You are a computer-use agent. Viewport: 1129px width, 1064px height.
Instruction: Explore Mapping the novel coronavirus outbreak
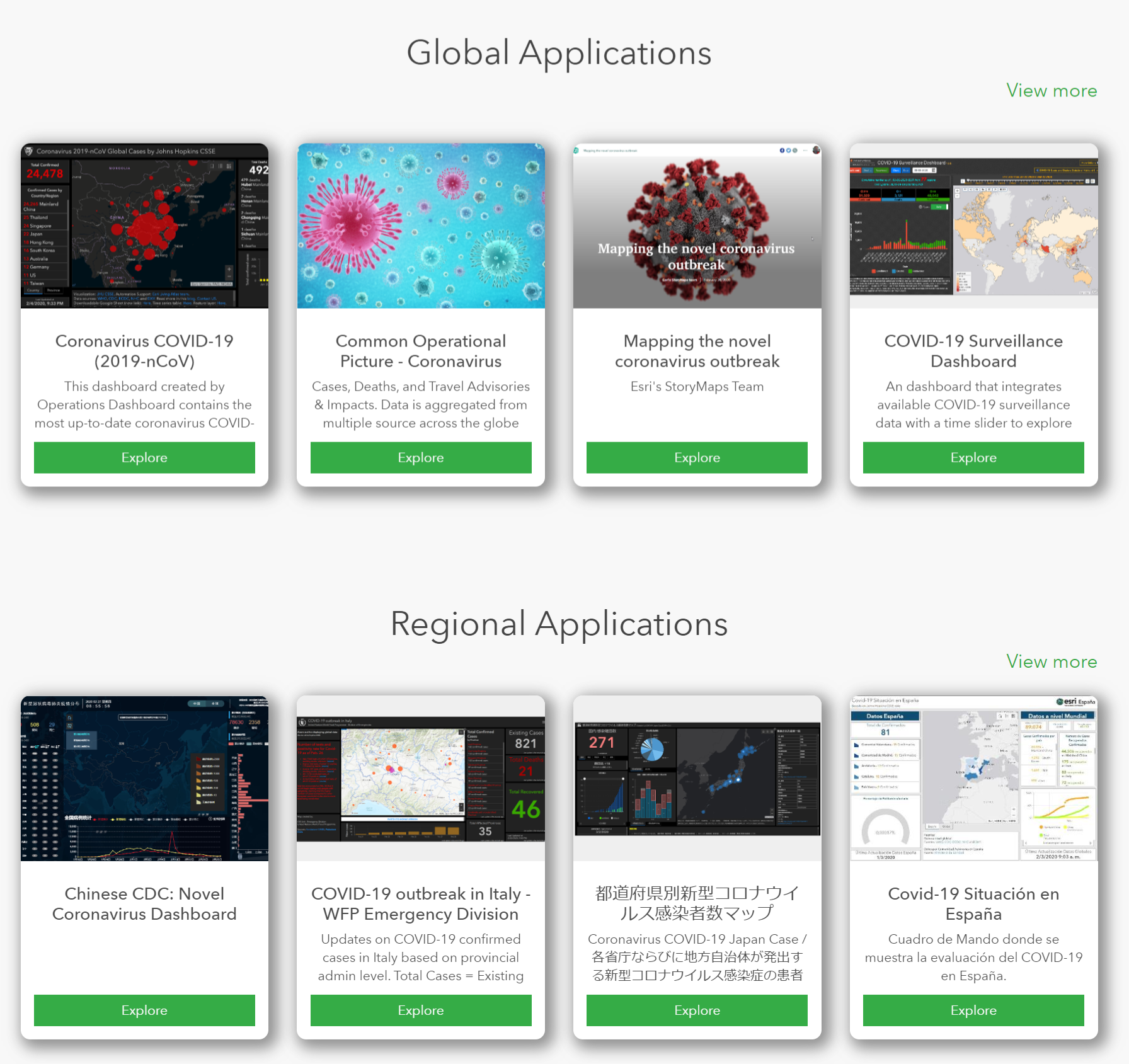(x=697, y=457)
